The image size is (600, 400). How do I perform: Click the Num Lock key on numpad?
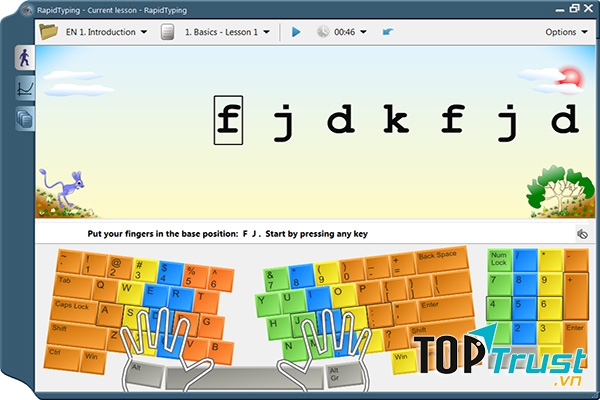pyautogui.click(x=499, y=260)
